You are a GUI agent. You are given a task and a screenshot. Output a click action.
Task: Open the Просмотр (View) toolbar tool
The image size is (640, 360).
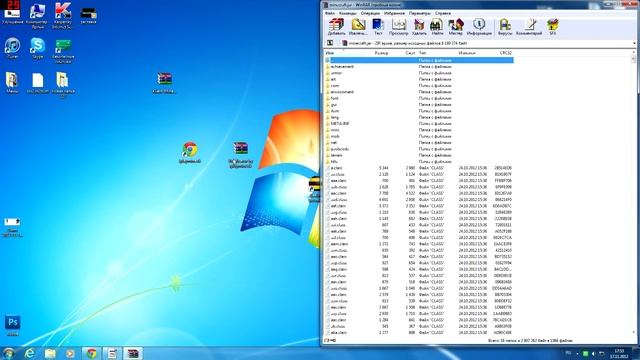pos(398,27)
